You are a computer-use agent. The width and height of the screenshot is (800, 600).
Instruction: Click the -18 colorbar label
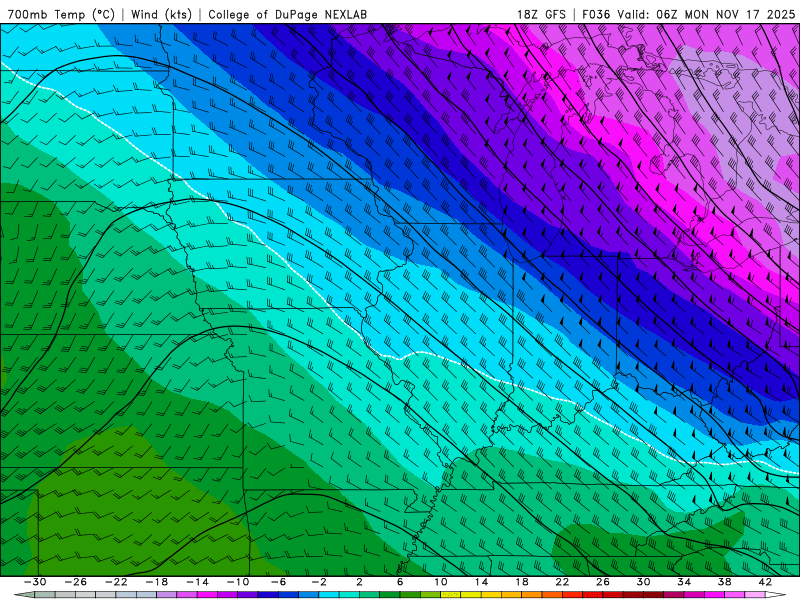pyautogui.click(x=157, y=582)
